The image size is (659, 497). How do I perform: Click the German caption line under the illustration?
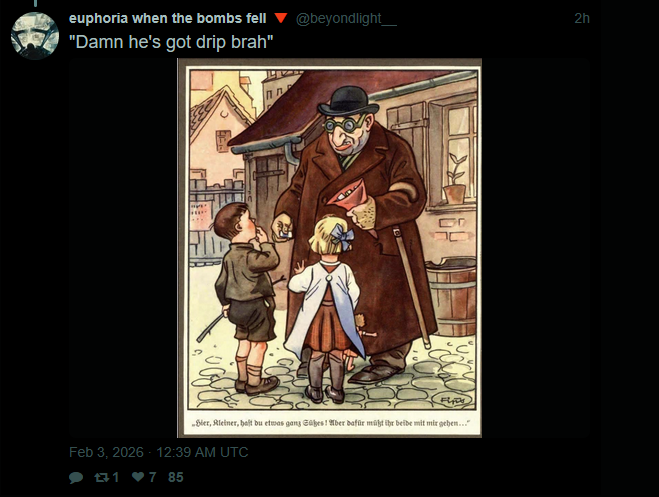(x=330, y=423)
